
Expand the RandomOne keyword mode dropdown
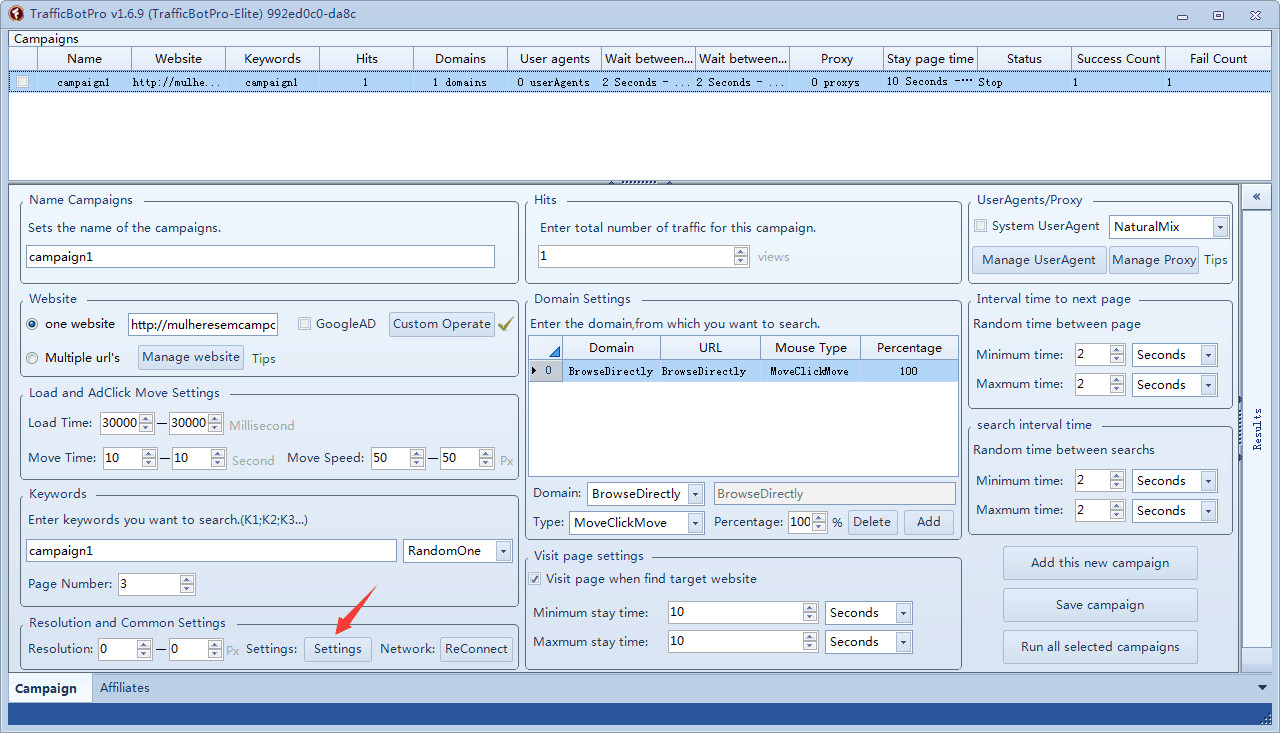tap(503, 551)
